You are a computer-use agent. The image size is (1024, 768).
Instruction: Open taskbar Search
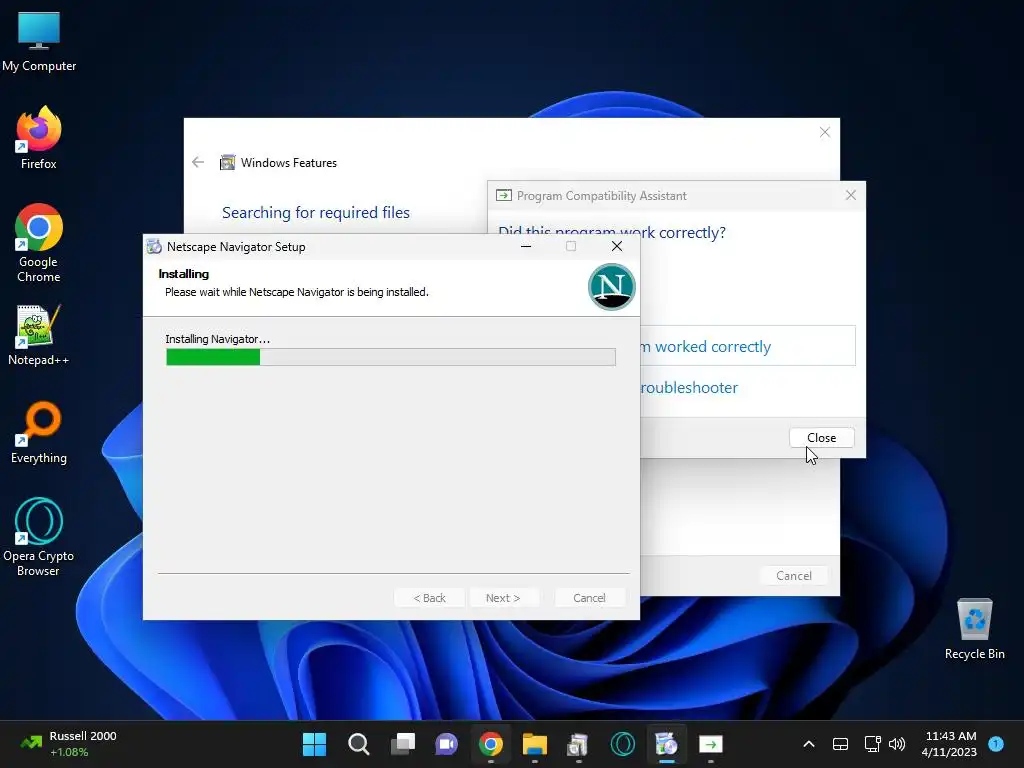[x=359, y=744]
